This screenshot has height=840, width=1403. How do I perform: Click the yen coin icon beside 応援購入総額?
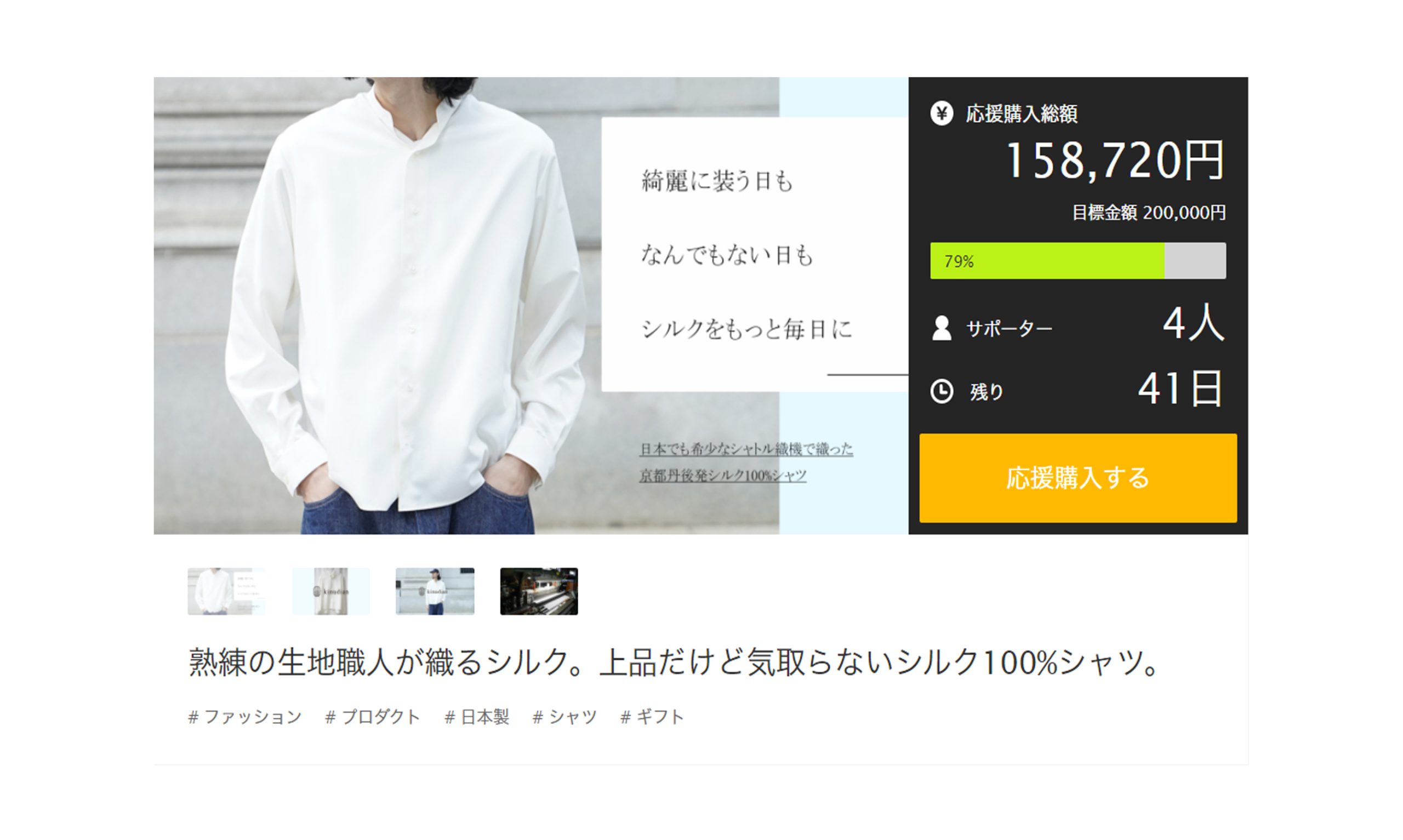(x=941, y=114)
